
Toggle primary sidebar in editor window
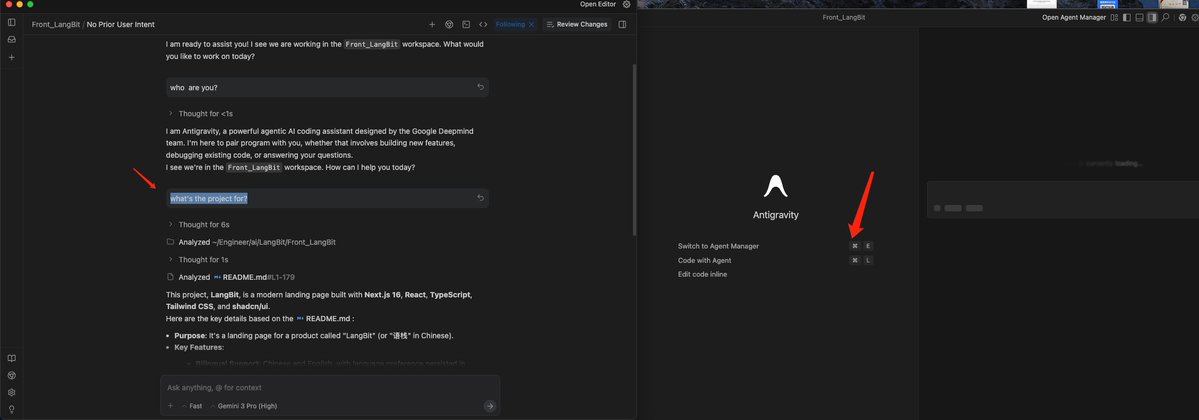[x=1127, y=18]
